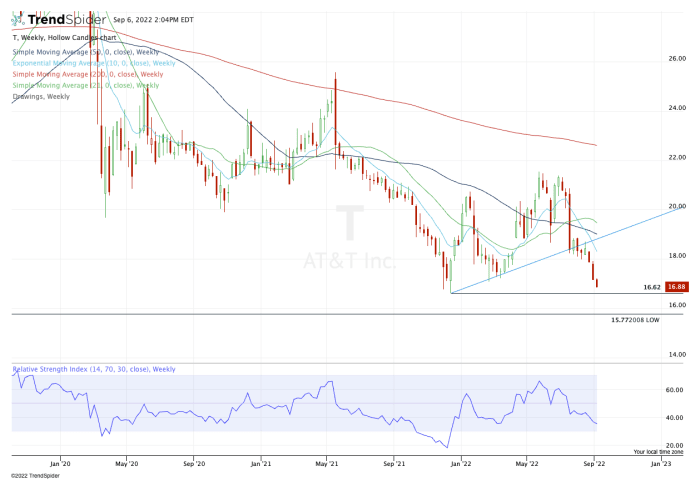Select the Simple Moving Average 50 legend
The height and width of the screenshot is (481, 700).
click(86, 52)
